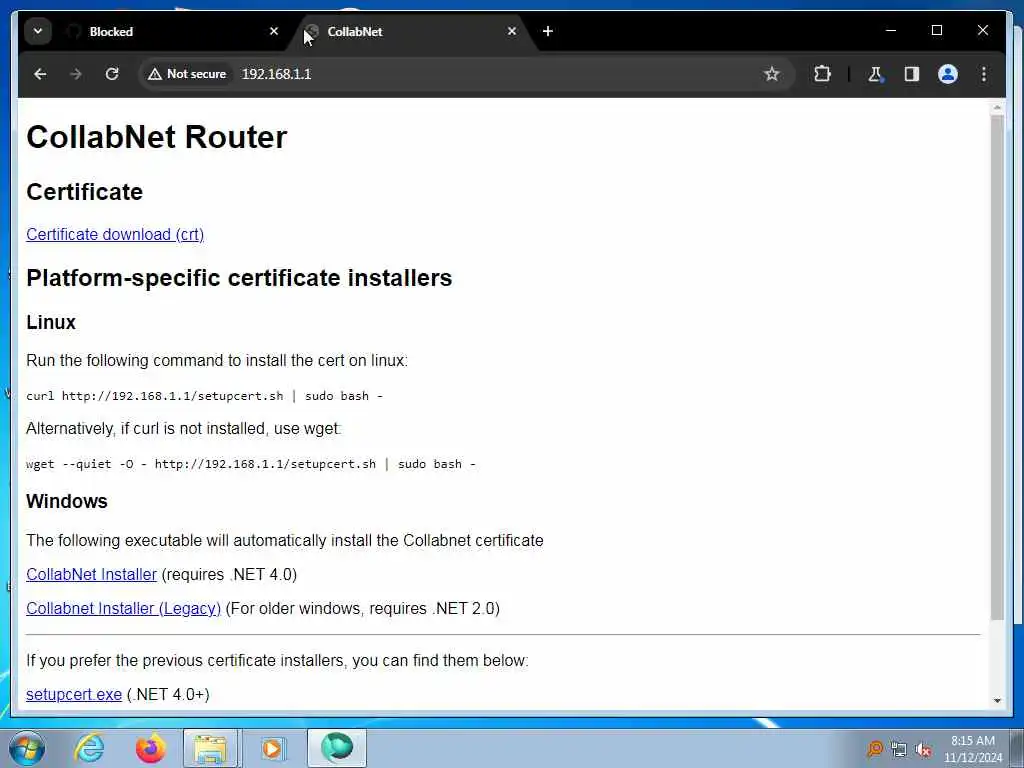This screenshot has height=768, width=1024.
Task: Open the profile avatar menu
Action: click(x=948, y=74)
